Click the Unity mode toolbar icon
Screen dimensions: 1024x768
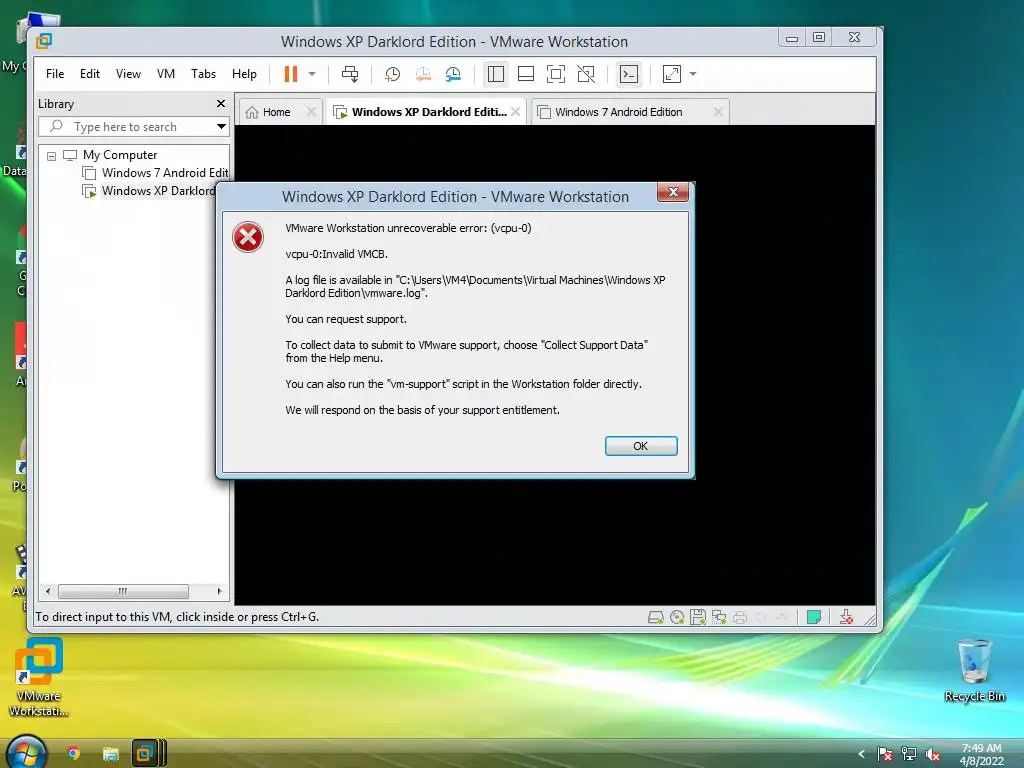click(586, 74)
